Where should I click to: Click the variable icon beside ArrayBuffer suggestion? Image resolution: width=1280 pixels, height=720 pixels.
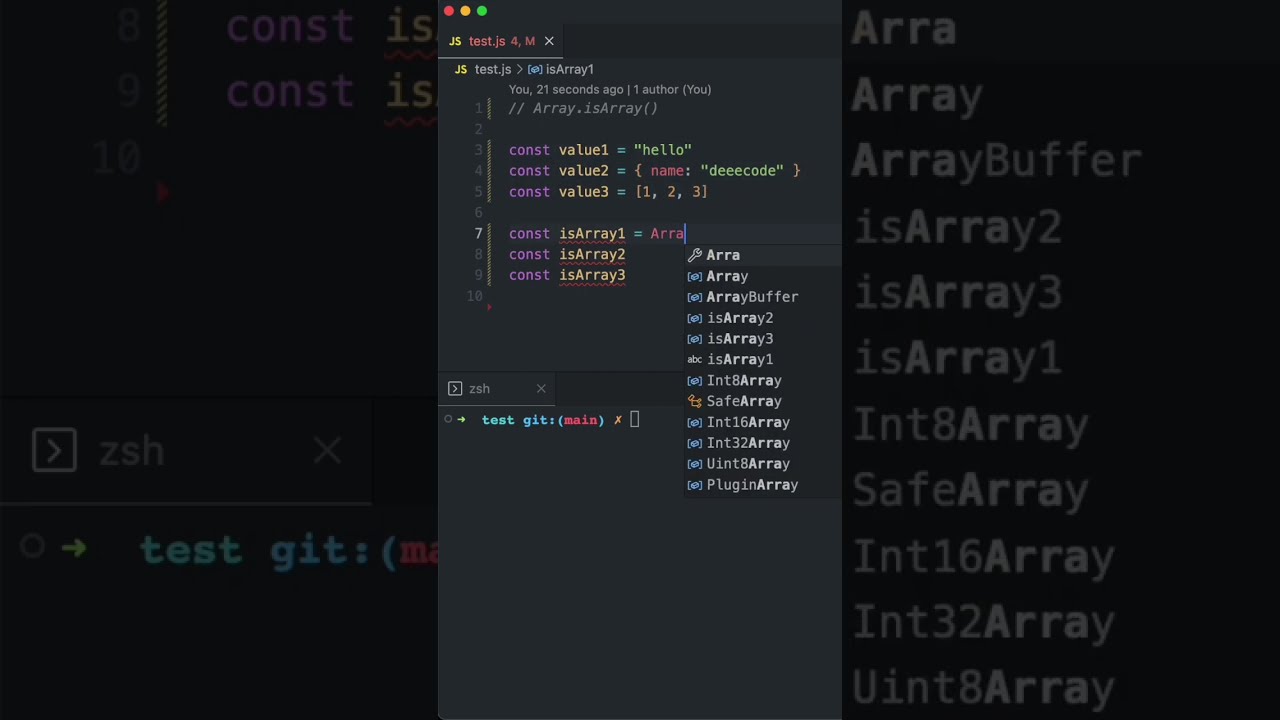pos(695,297)
